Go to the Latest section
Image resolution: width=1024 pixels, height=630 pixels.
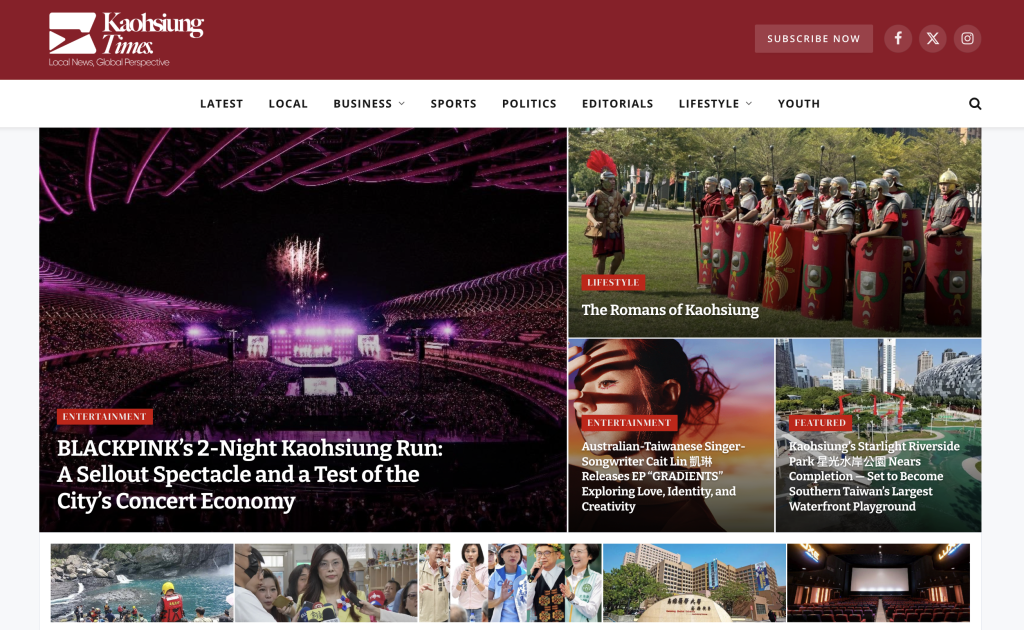point(221,104)
